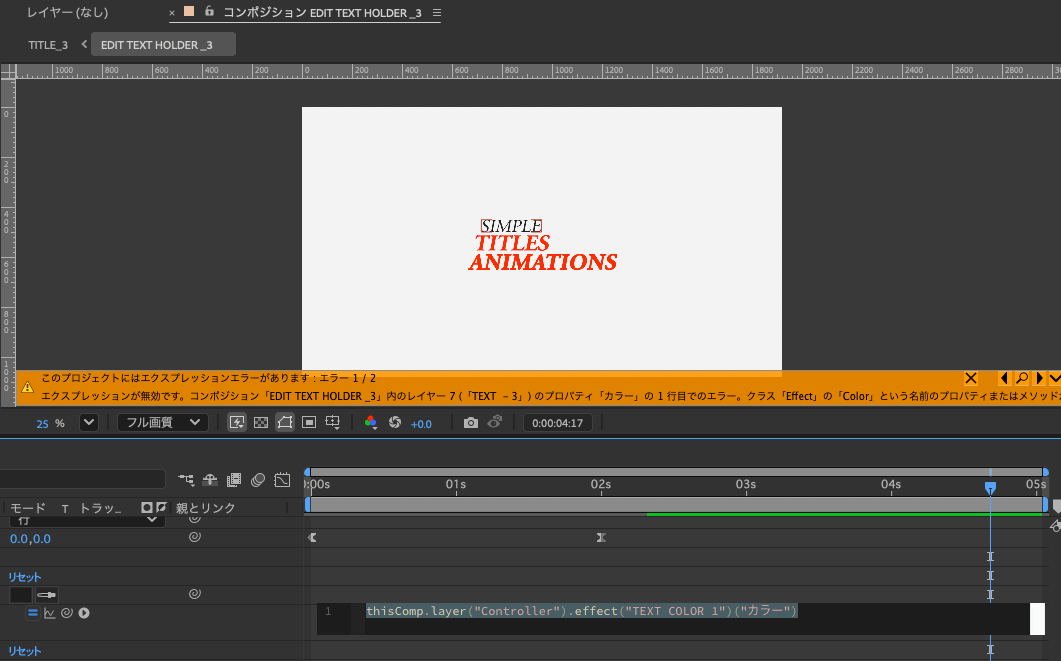
Task: Take a snapshot with camera icon
Action: click(471, 423)
